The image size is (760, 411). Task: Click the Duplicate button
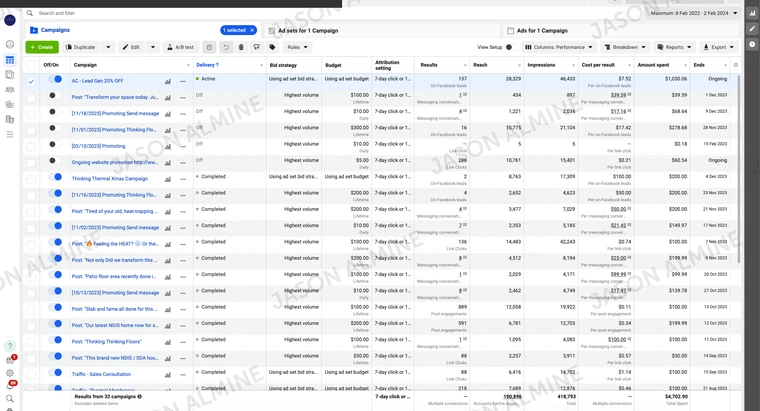81,47
